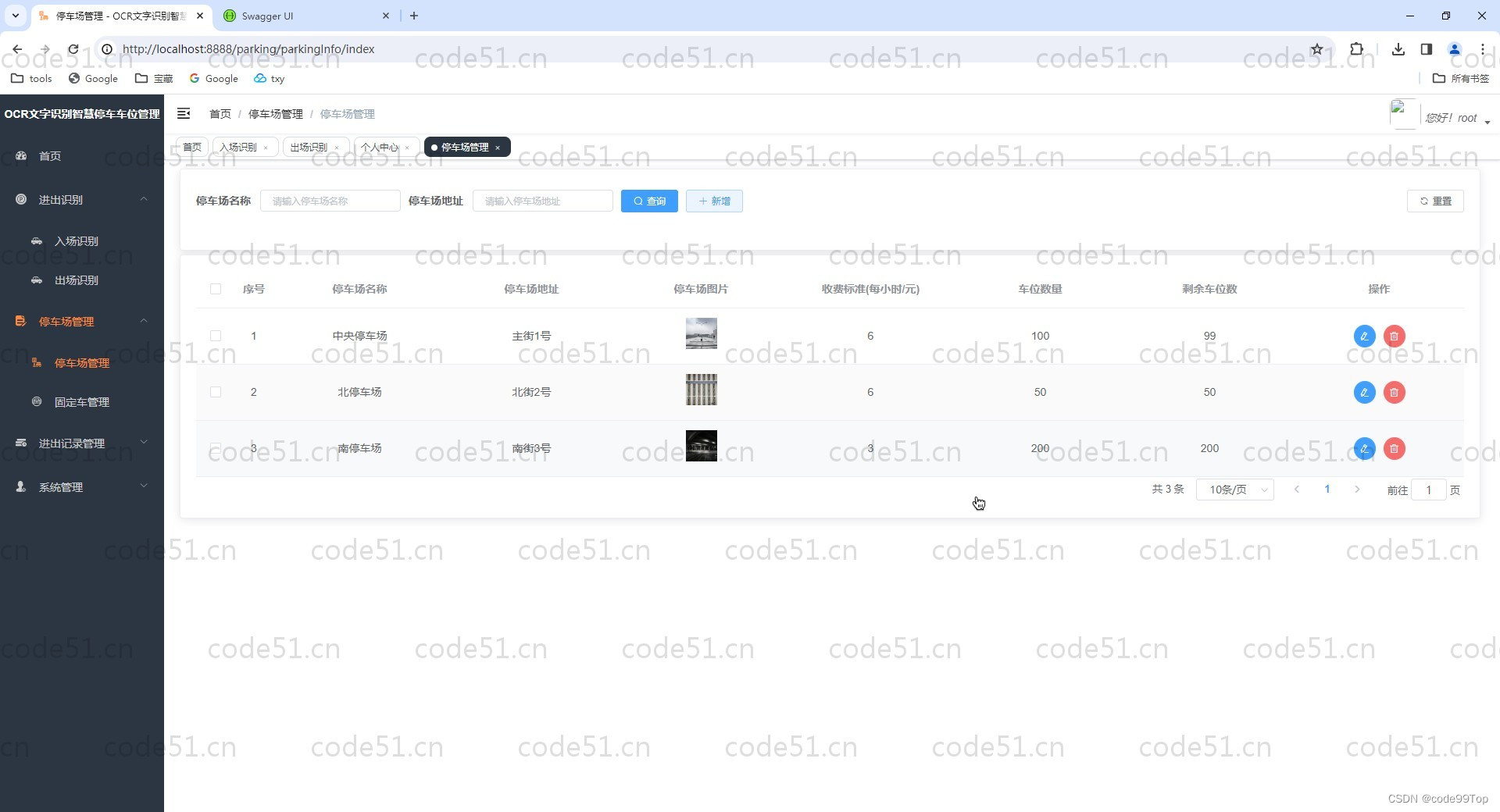This screenshot has height=812, width=1500.
Task: Switch to the Swagger UI browser tab
Action: [x=305, y=16]
